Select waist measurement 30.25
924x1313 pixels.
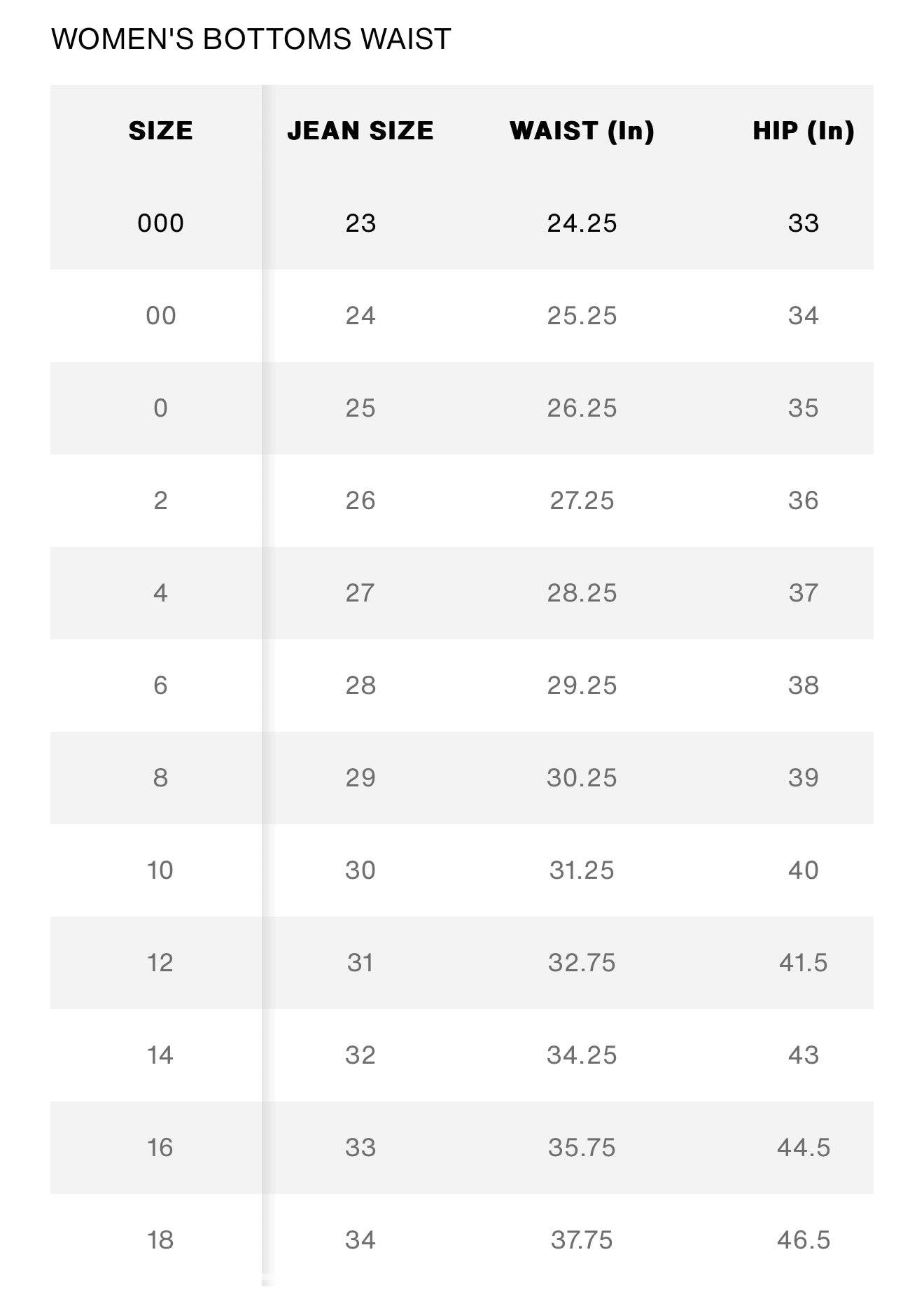pyautogui.click(x=582, y=778)
